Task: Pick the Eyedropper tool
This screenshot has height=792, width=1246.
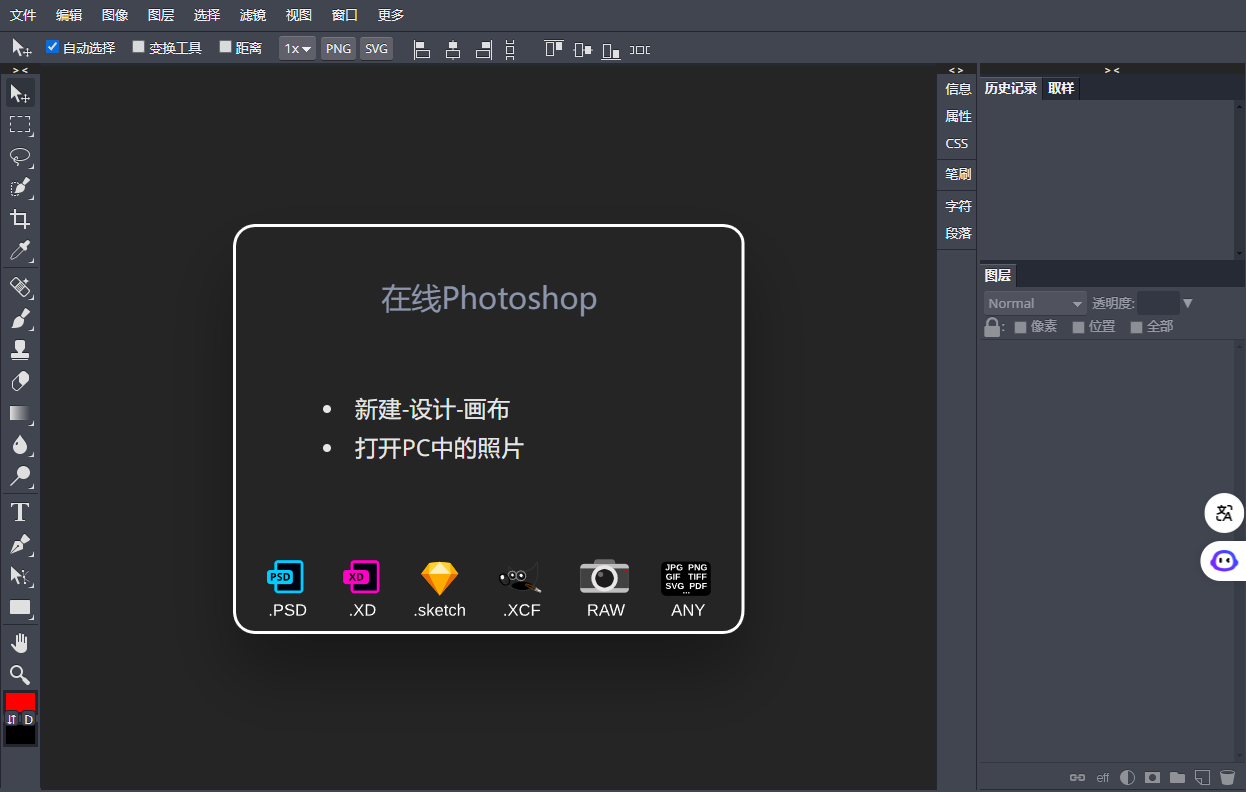Action: (20, 250)
